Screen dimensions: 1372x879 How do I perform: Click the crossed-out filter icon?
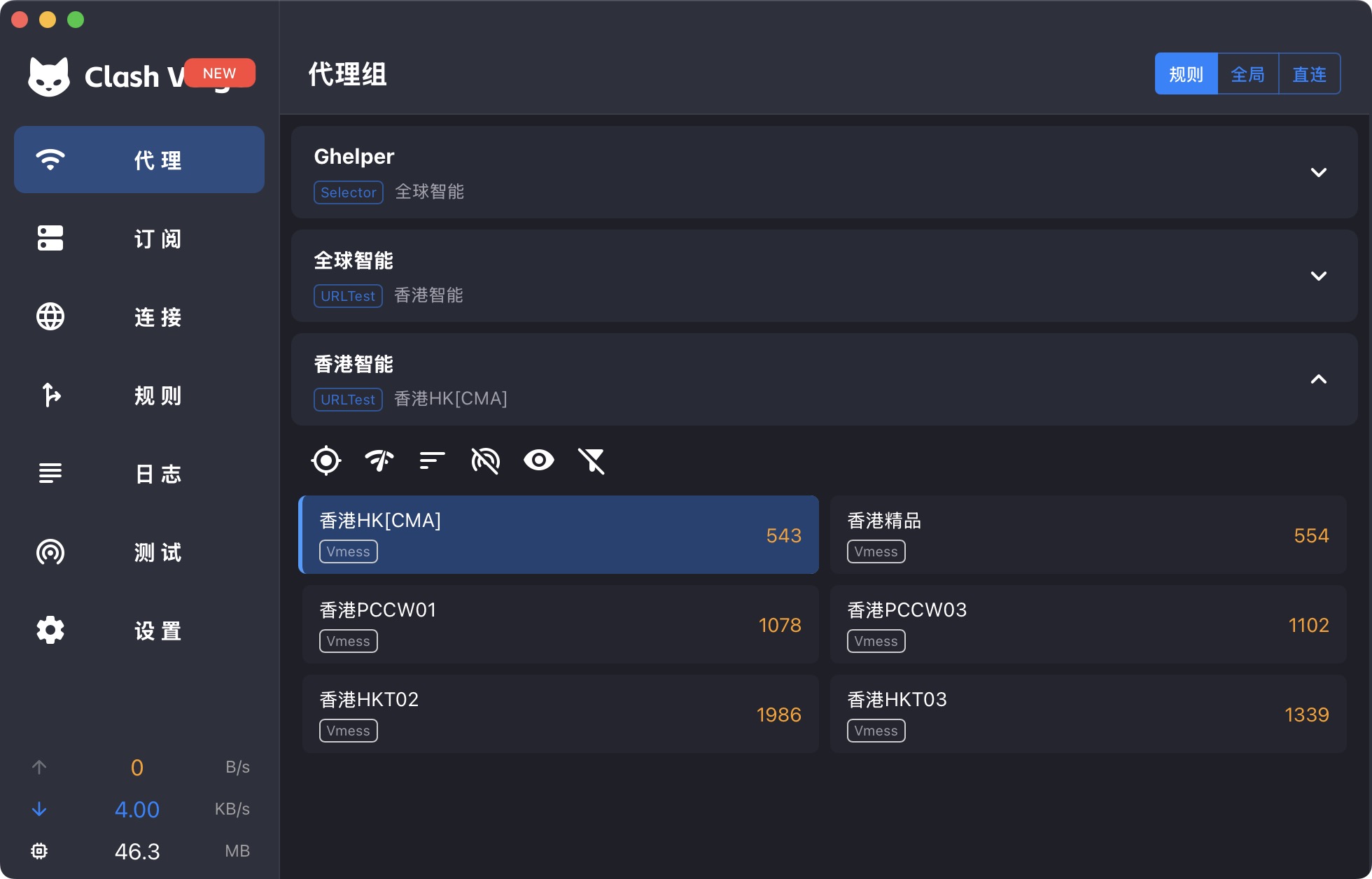591,460
